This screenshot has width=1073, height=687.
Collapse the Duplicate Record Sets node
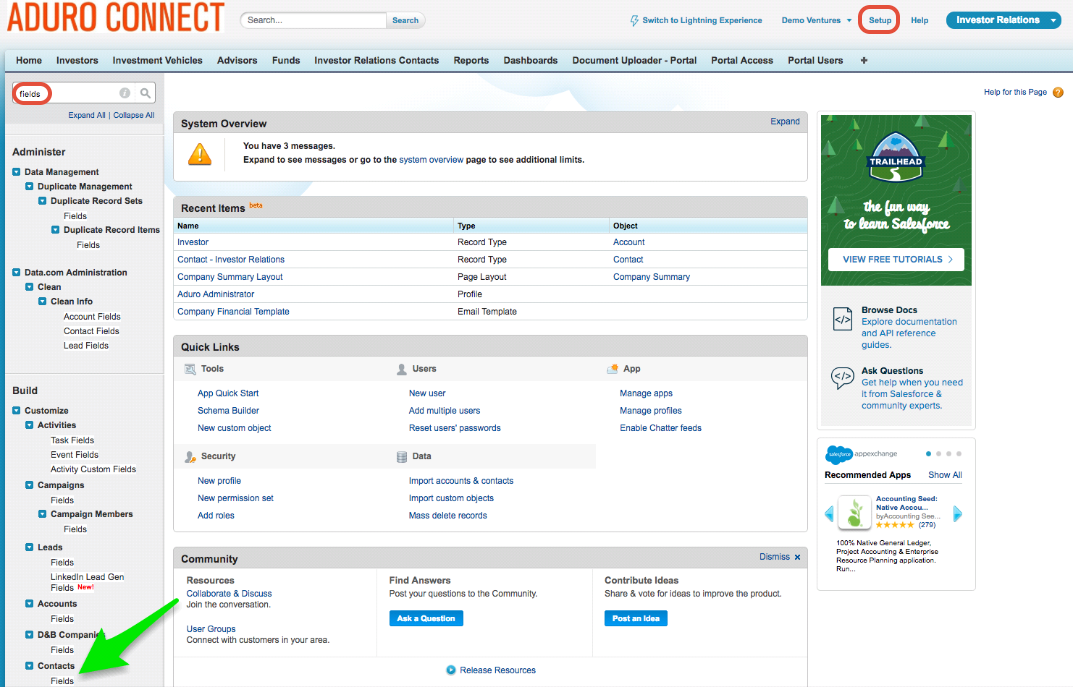click(42, 200)
